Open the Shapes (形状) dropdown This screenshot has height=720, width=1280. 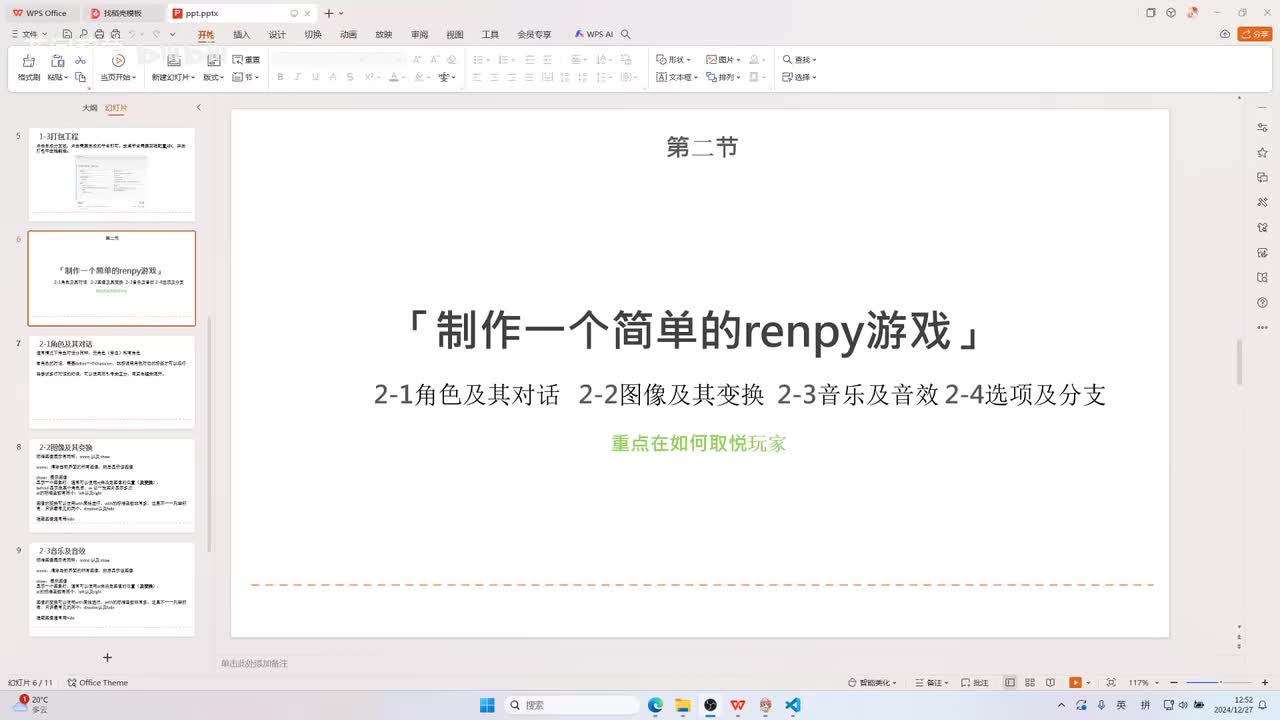point(674,60)
